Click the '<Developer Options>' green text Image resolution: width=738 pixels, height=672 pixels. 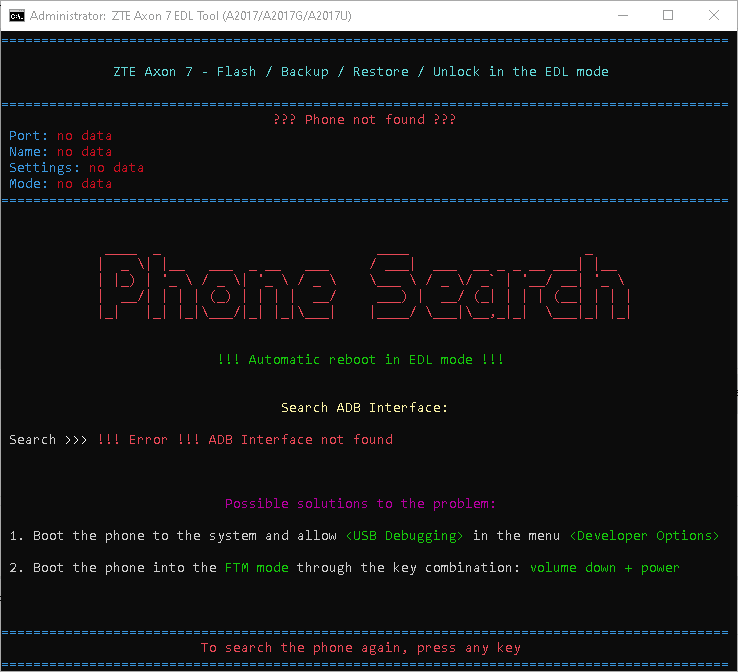(644, 536)
